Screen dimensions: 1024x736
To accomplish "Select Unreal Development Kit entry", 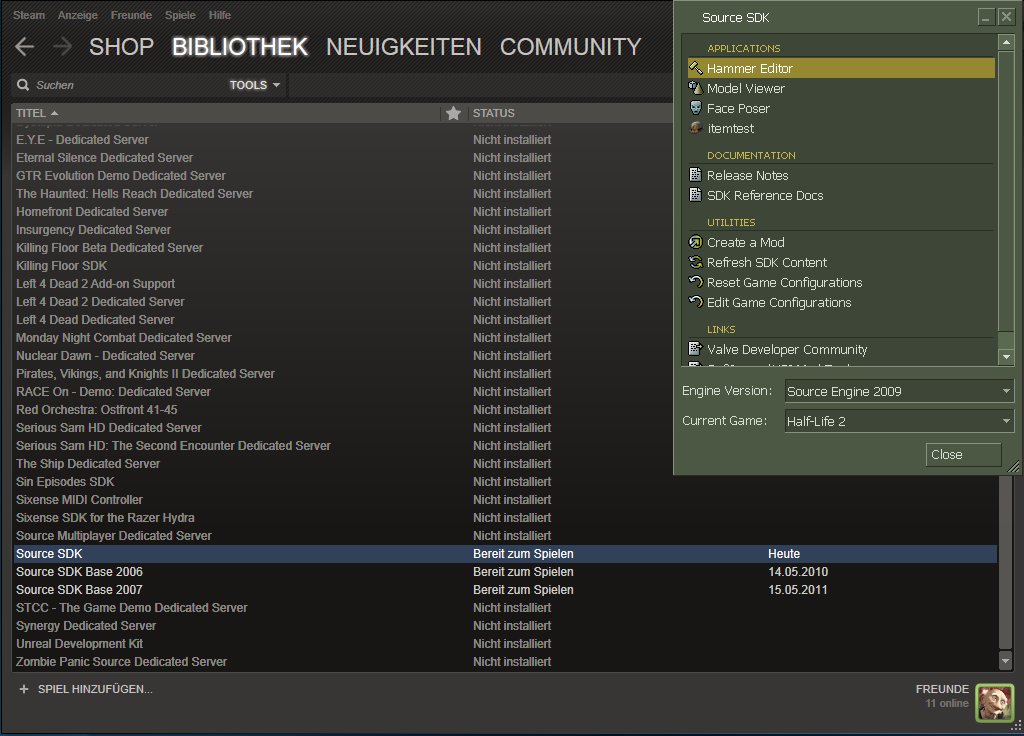I will pos(79,643).
